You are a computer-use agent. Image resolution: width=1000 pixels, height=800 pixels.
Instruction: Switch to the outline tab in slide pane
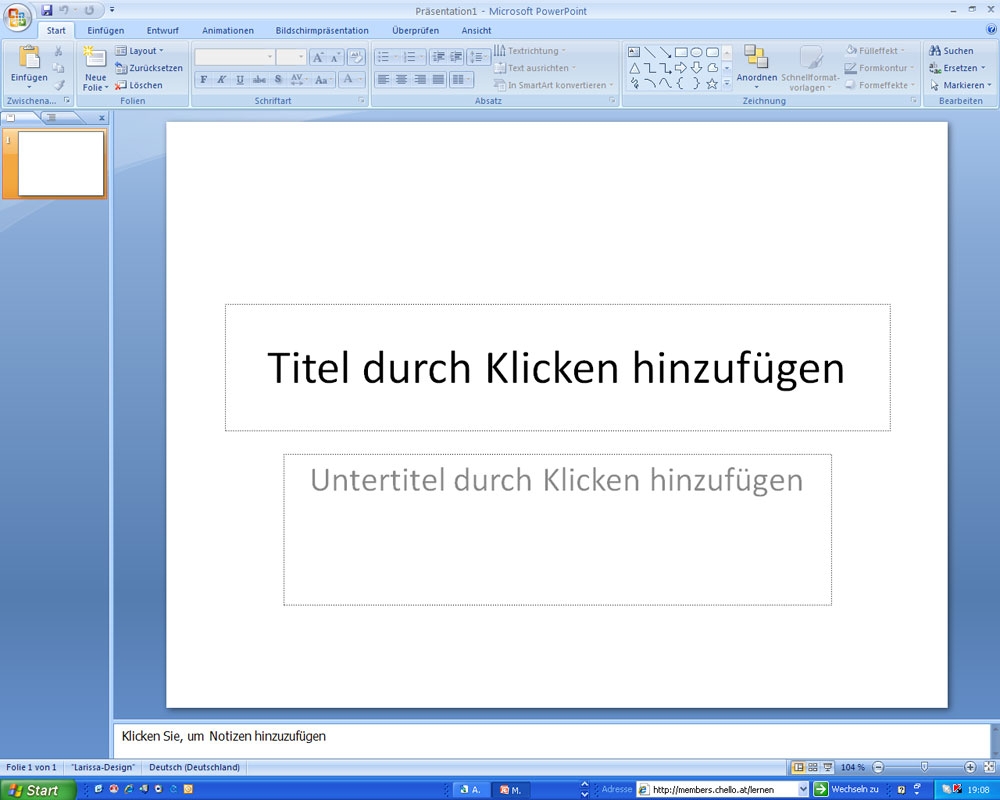click(51, 117)
